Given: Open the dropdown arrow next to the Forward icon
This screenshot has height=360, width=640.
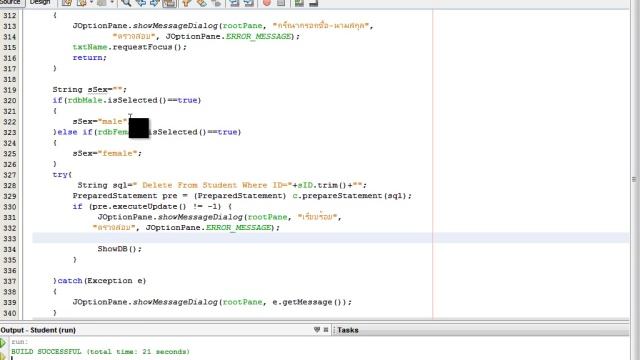Looking at the screenshot, I should [x=111, y=2].
